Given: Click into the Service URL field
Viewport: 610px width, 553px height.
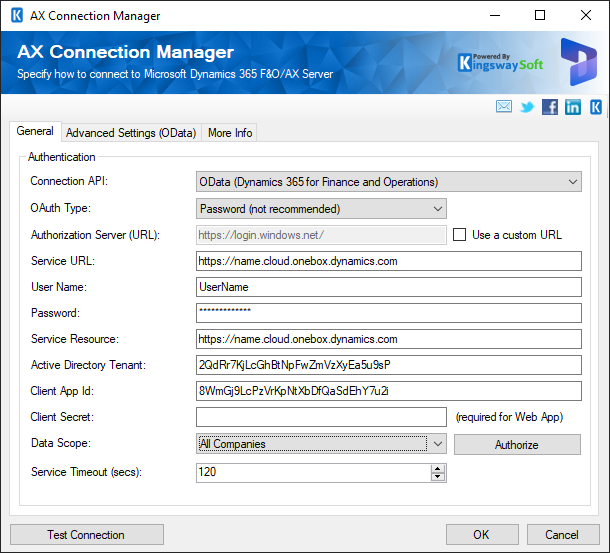Looking at the screenshot, I should (389, 261).
